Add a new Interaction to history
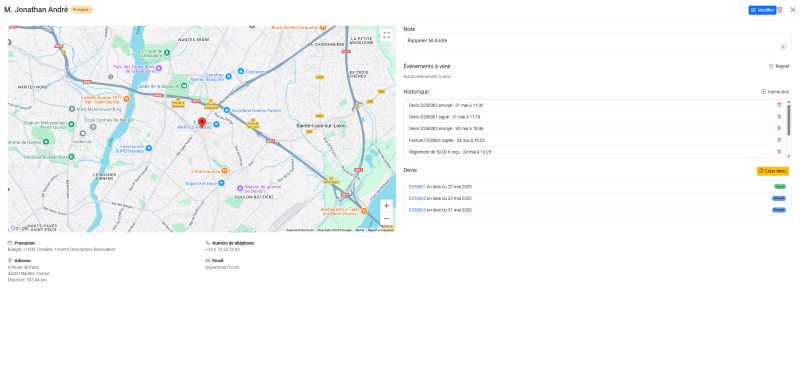The width and height of the screenshot is (800, 385). [x=775, y=92]
